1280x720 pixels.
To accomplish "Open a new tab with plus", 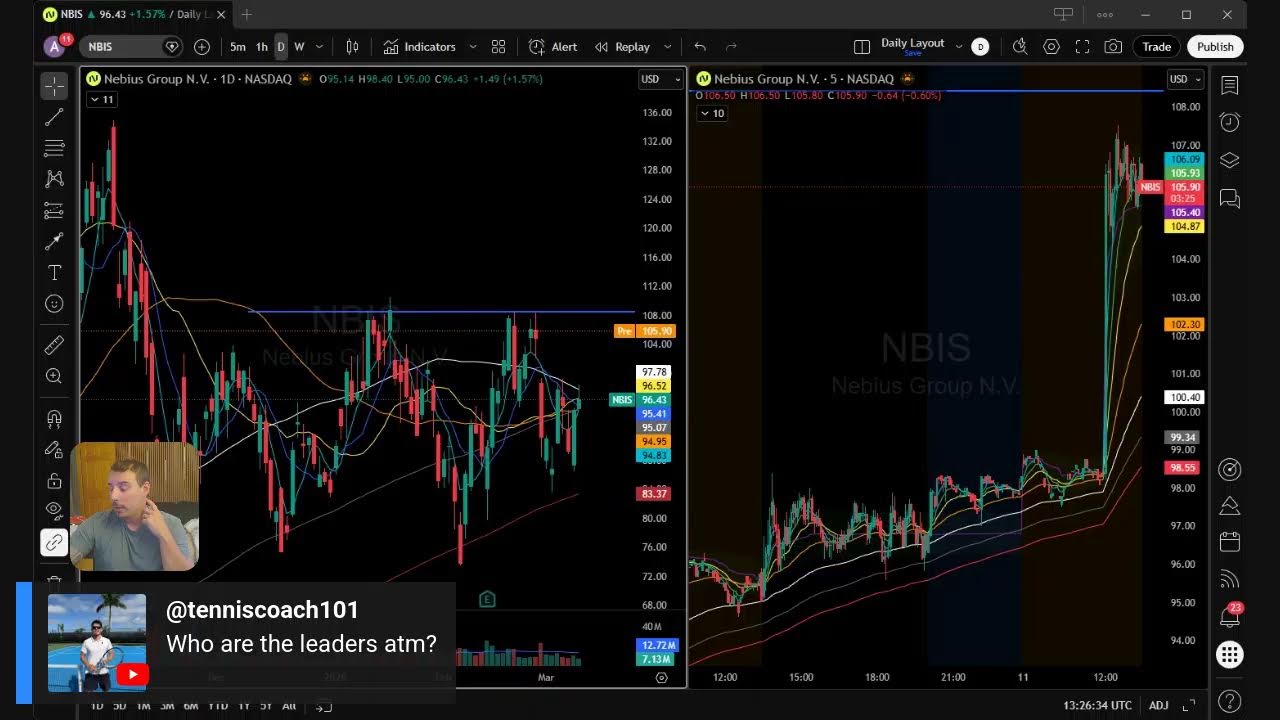I will 246,14.
